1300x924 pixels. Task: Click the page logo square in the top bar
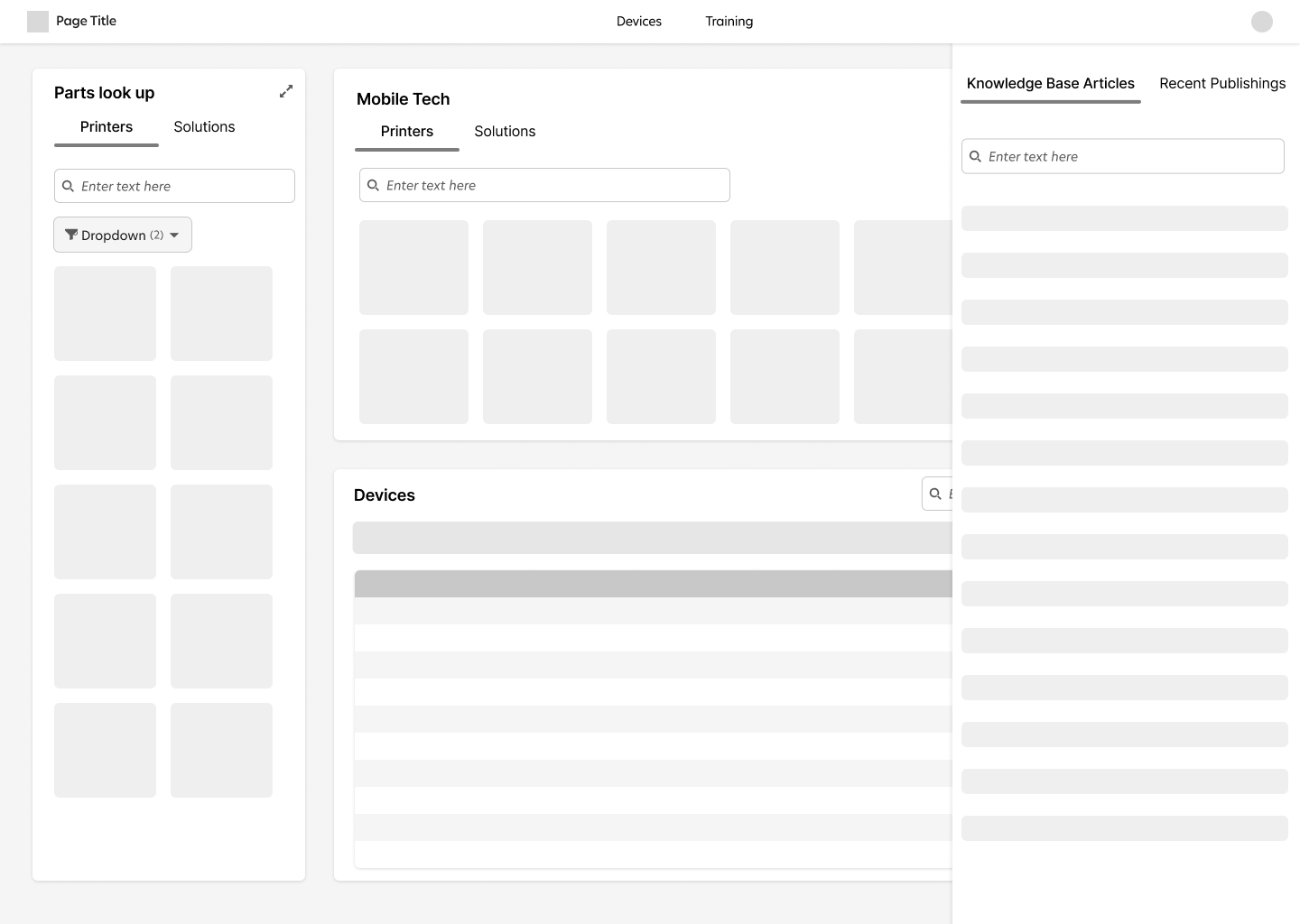(38, 21)
